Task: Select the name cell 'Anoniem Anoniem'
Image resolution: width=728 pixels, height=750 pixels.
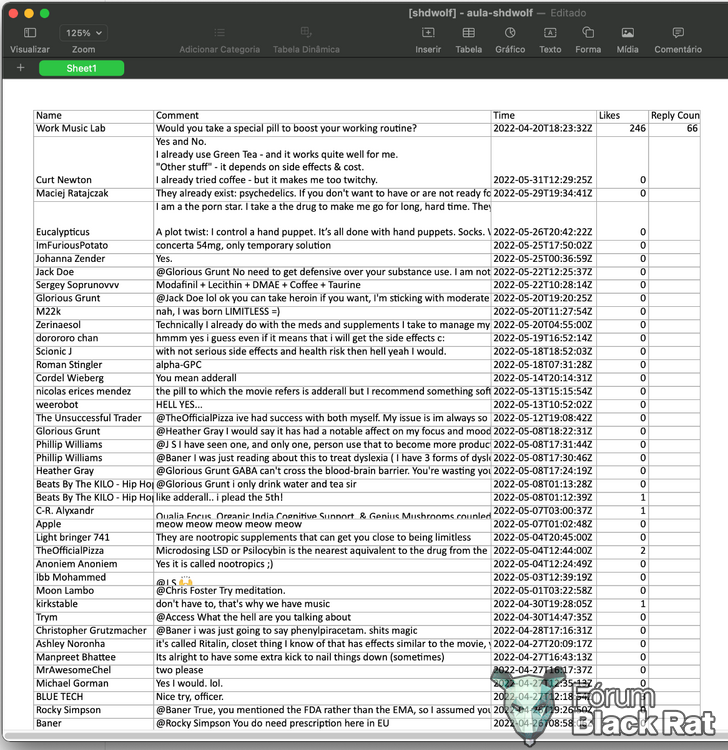Action: point(93,565)
